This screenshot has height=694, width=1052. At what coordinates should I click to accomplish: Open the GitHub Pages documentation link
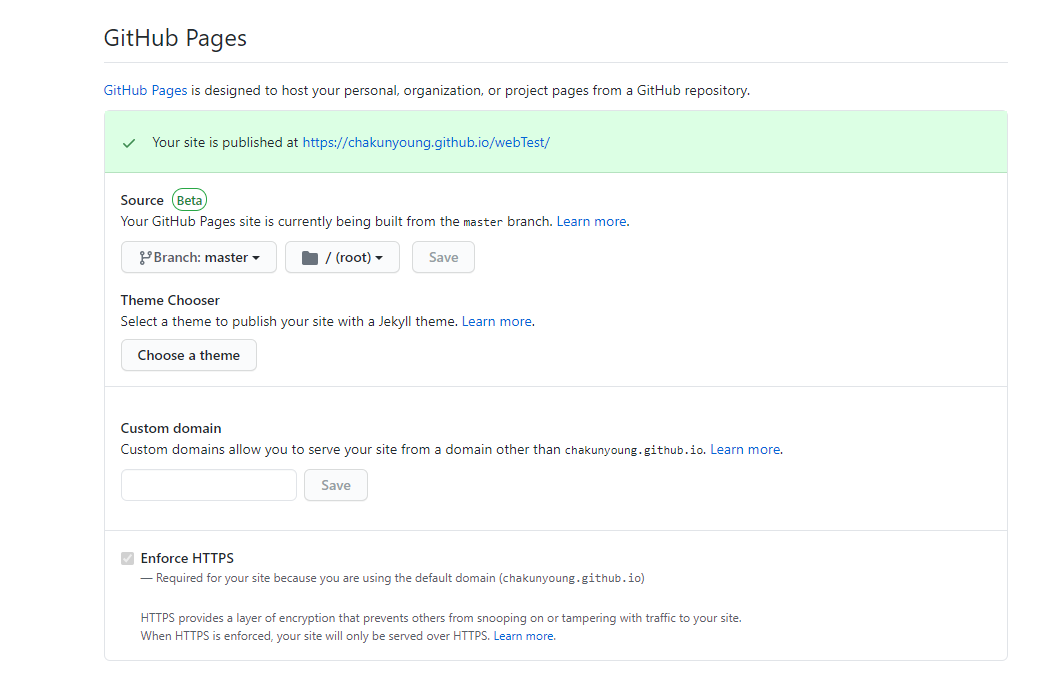(x=145, y=91)
